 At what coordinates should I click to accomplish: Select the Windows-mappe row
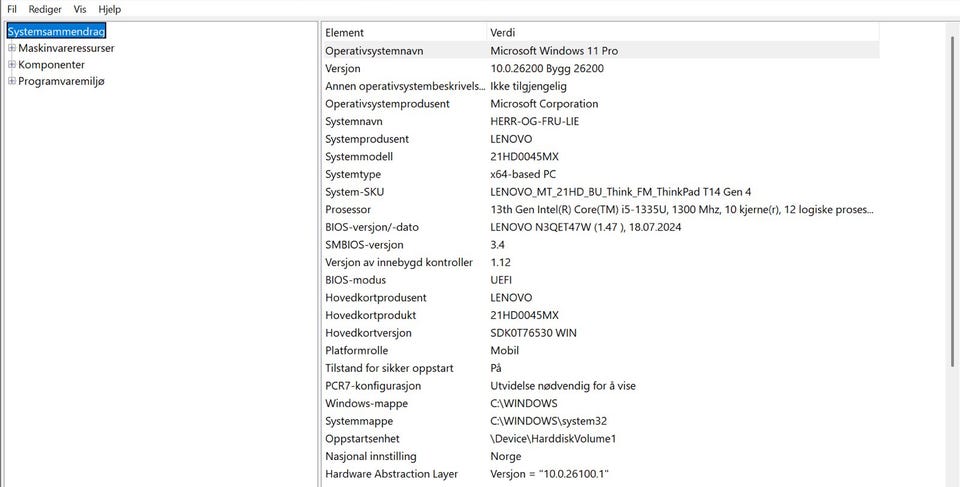point(601,404)
